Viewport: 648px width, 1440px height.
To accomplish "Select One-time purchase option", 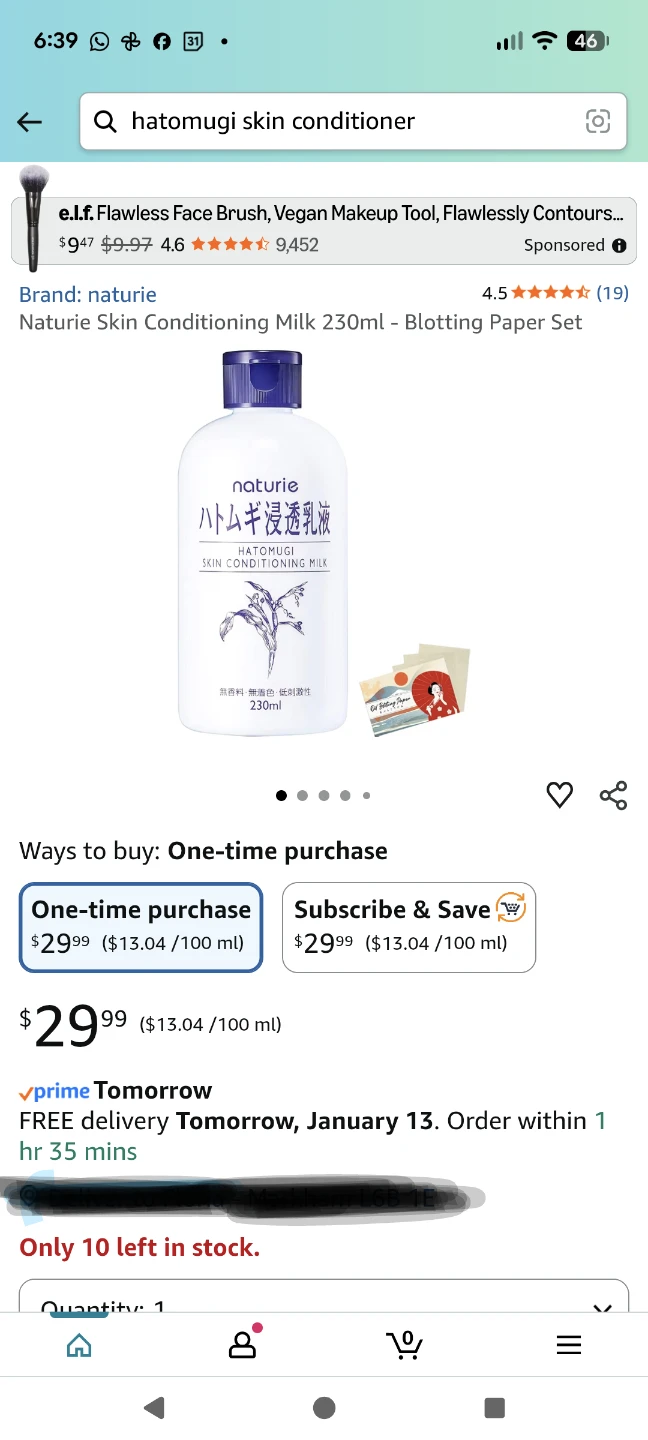I will [141, 927].
